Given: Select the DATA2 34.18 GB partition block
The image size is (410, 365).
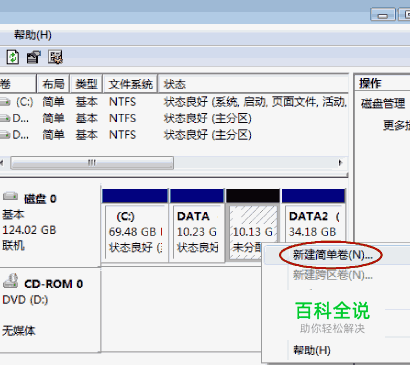Looking at the screenshot, I should click(x=313, y=217).
